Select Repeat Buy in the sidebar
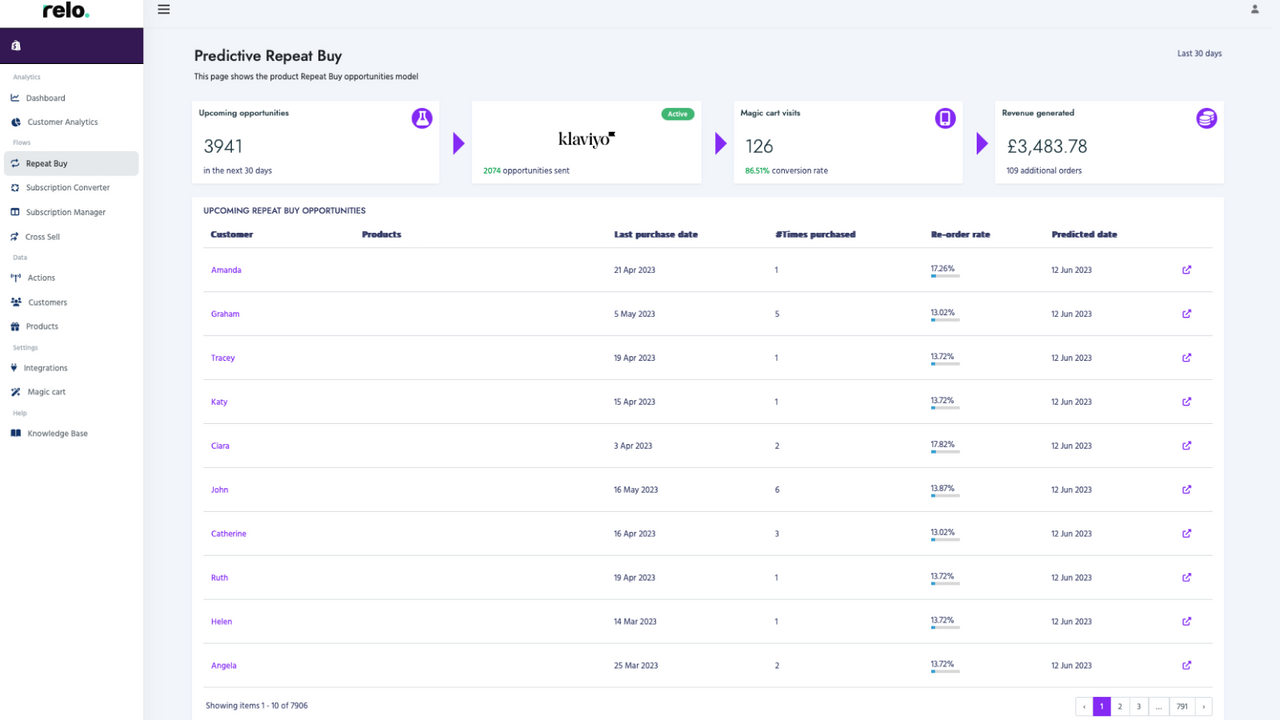 [71, 163]
